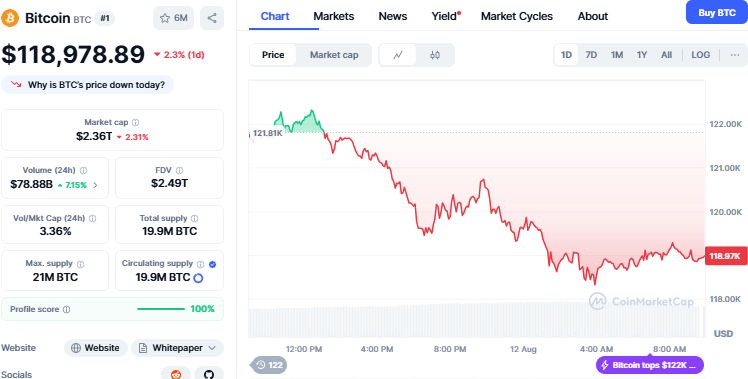Click the share icon next to Bitcoin

pos(212,18)
